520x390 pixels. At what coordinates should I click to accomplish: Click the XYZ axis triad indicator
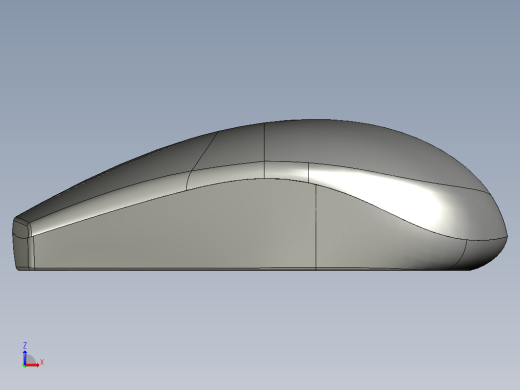point(33,355)
